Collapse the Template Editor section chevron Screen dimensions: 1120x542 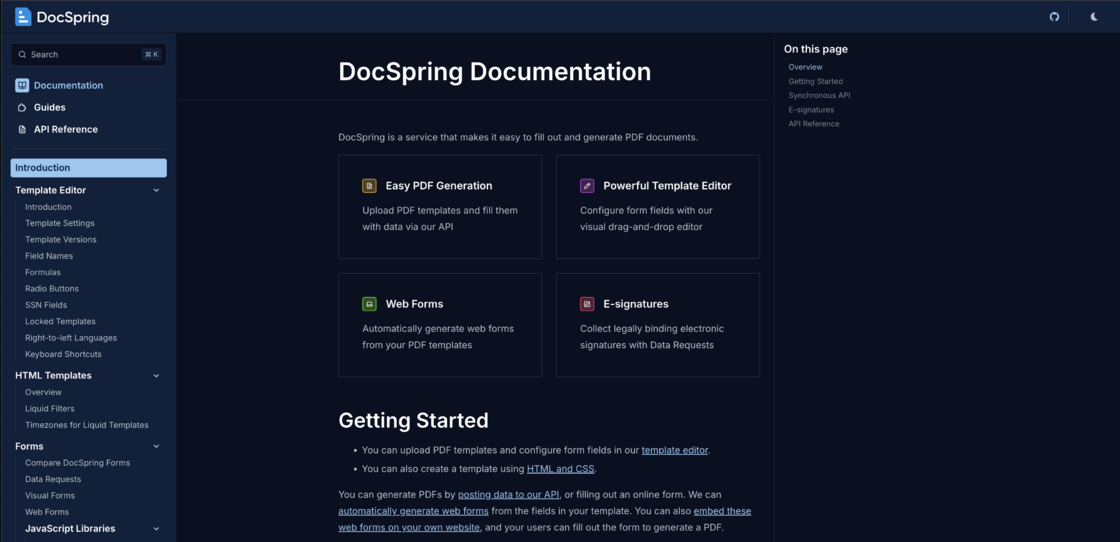[x=156, y=190]
